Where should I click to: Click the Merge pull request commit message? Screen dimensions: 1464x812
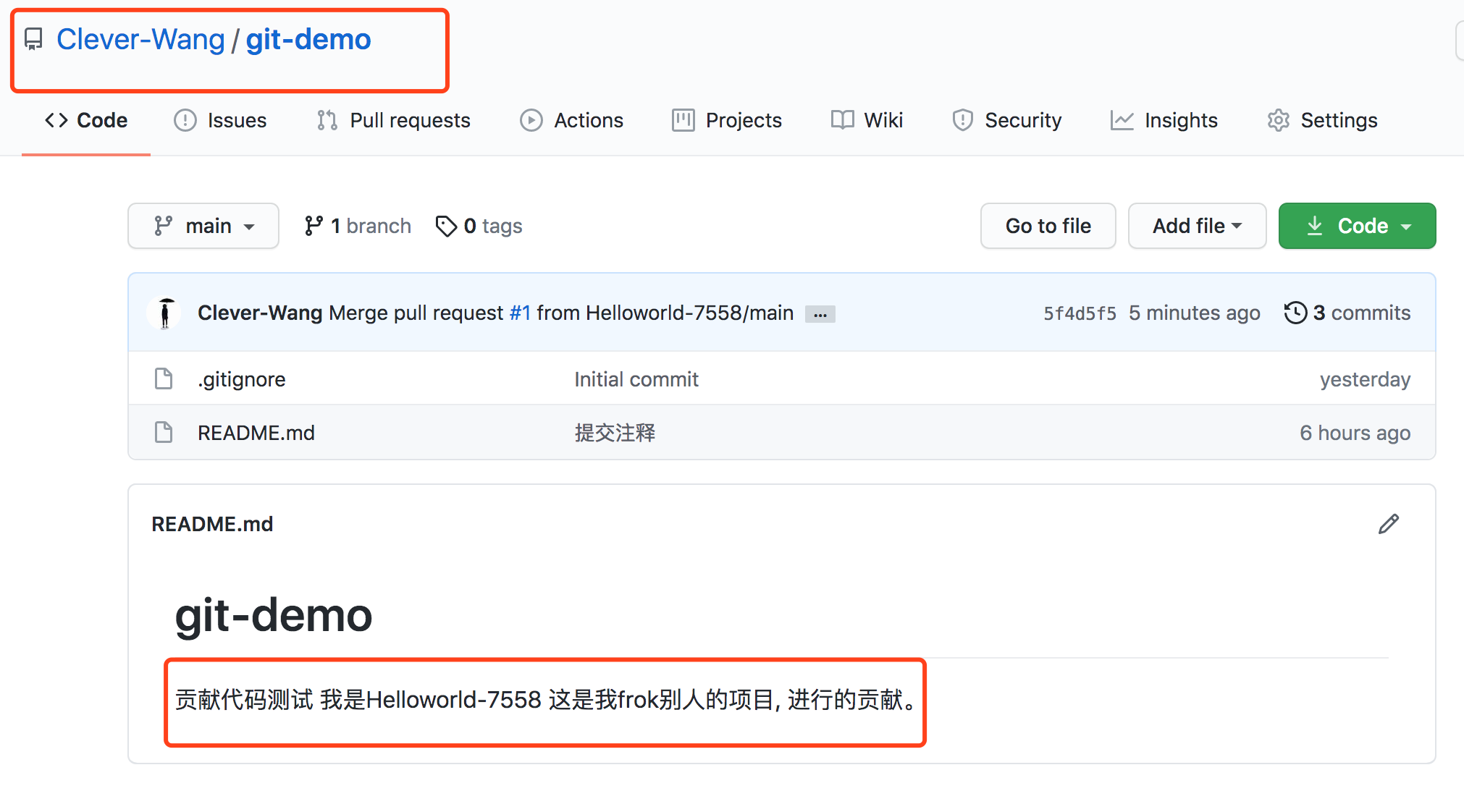[561, 313]
